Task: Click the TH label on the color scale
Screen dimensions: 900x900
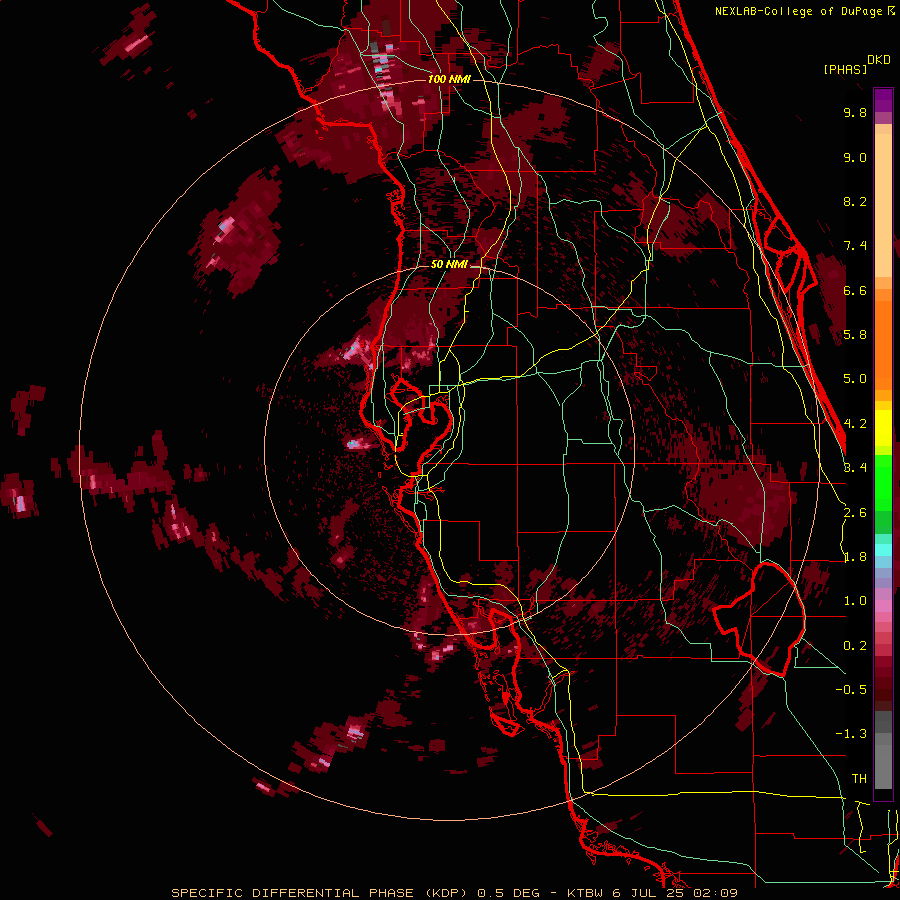Action: (x=859, y=779)
